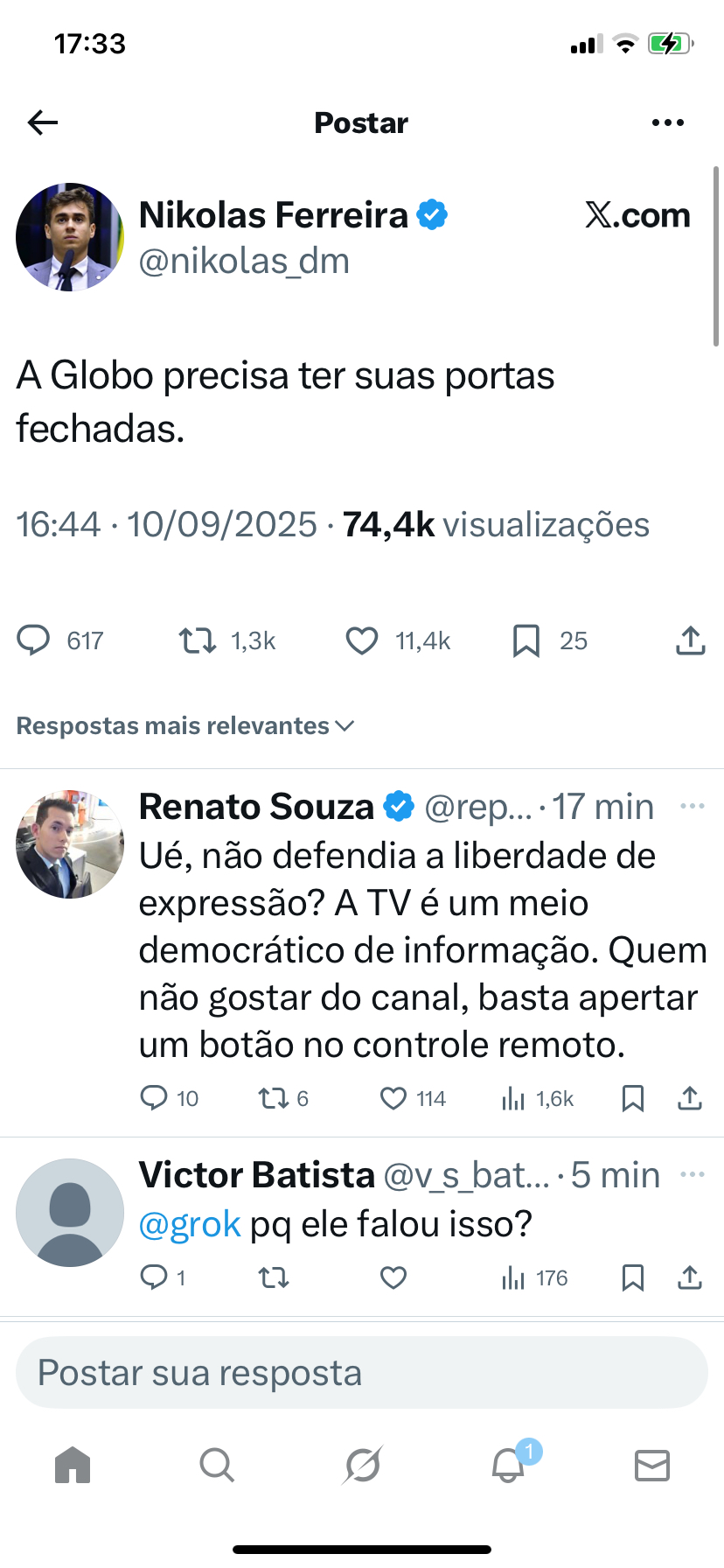Open more options on Victor Batista's reply
724x1568 pixels.
(x=692, y=1174)
